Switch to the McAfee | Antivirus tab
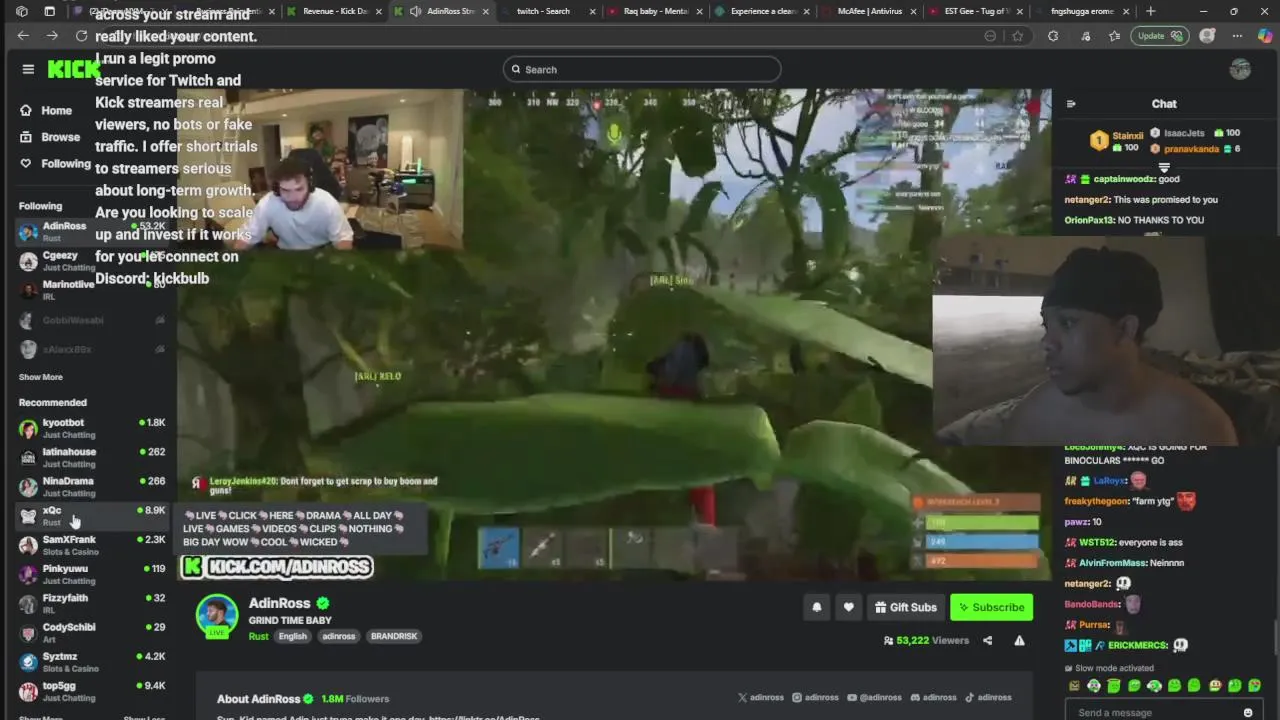 tap(868, 11)
